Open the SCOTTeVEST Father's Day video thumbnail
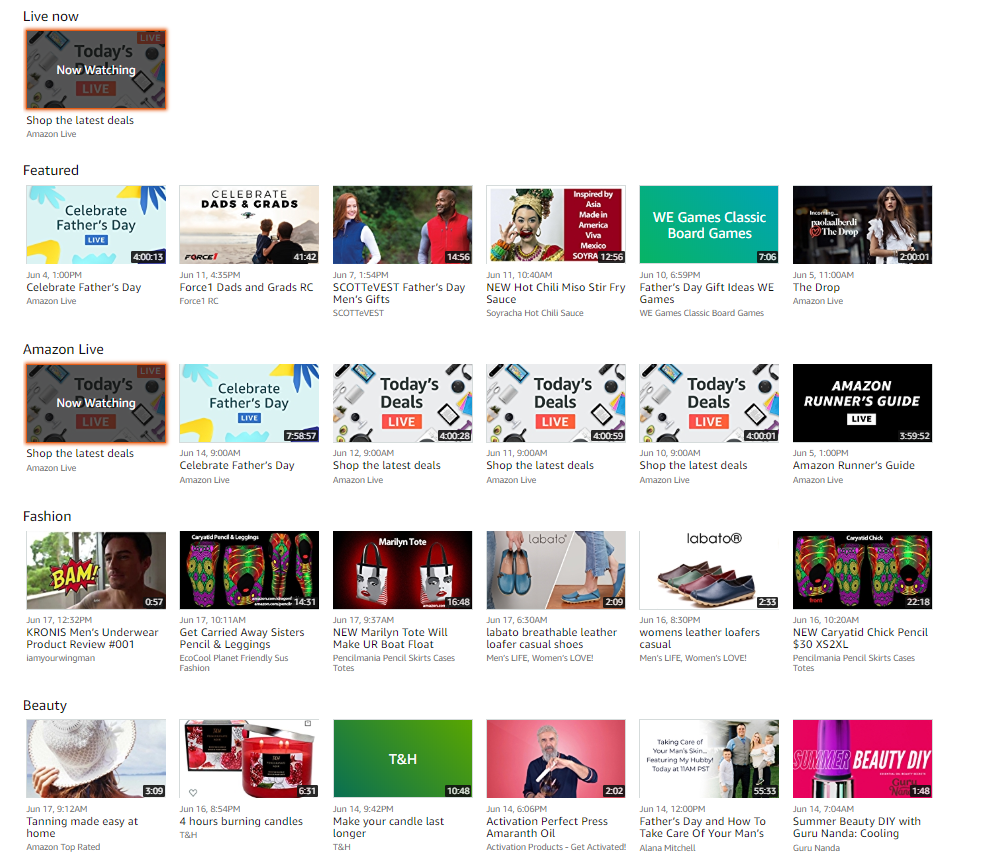This screenshot has width=981, height=868. 402,225
